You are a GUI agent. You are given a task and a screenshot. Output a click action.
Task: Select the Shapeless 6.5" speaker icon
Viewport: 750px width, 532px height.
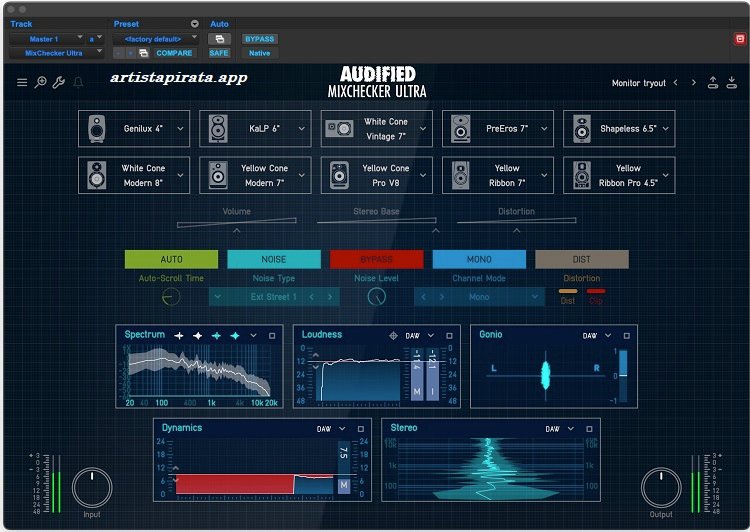tap(582, 129)
